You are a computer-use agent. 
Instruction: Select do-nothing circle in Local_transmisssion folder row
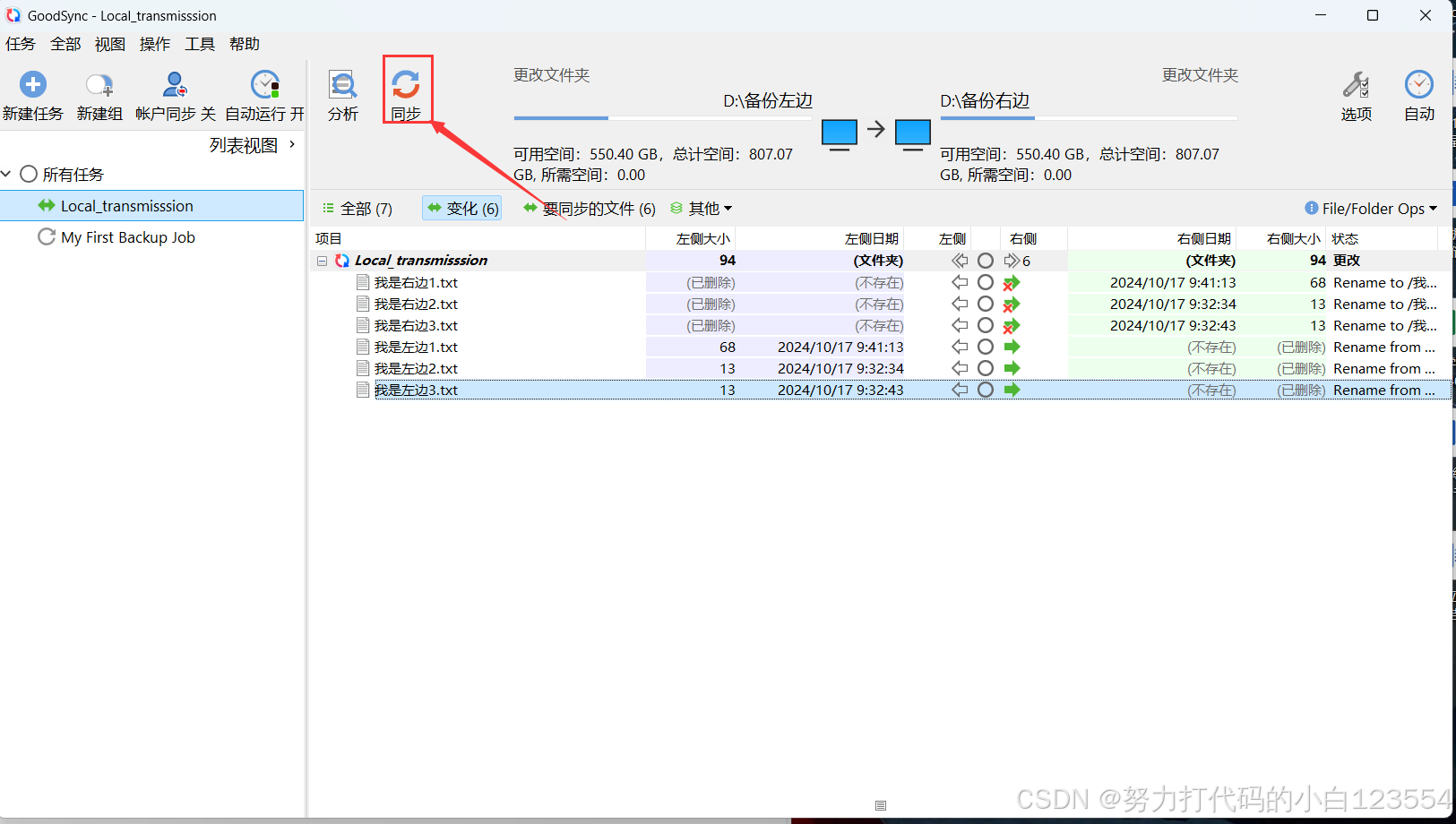(x=986, y=261)
